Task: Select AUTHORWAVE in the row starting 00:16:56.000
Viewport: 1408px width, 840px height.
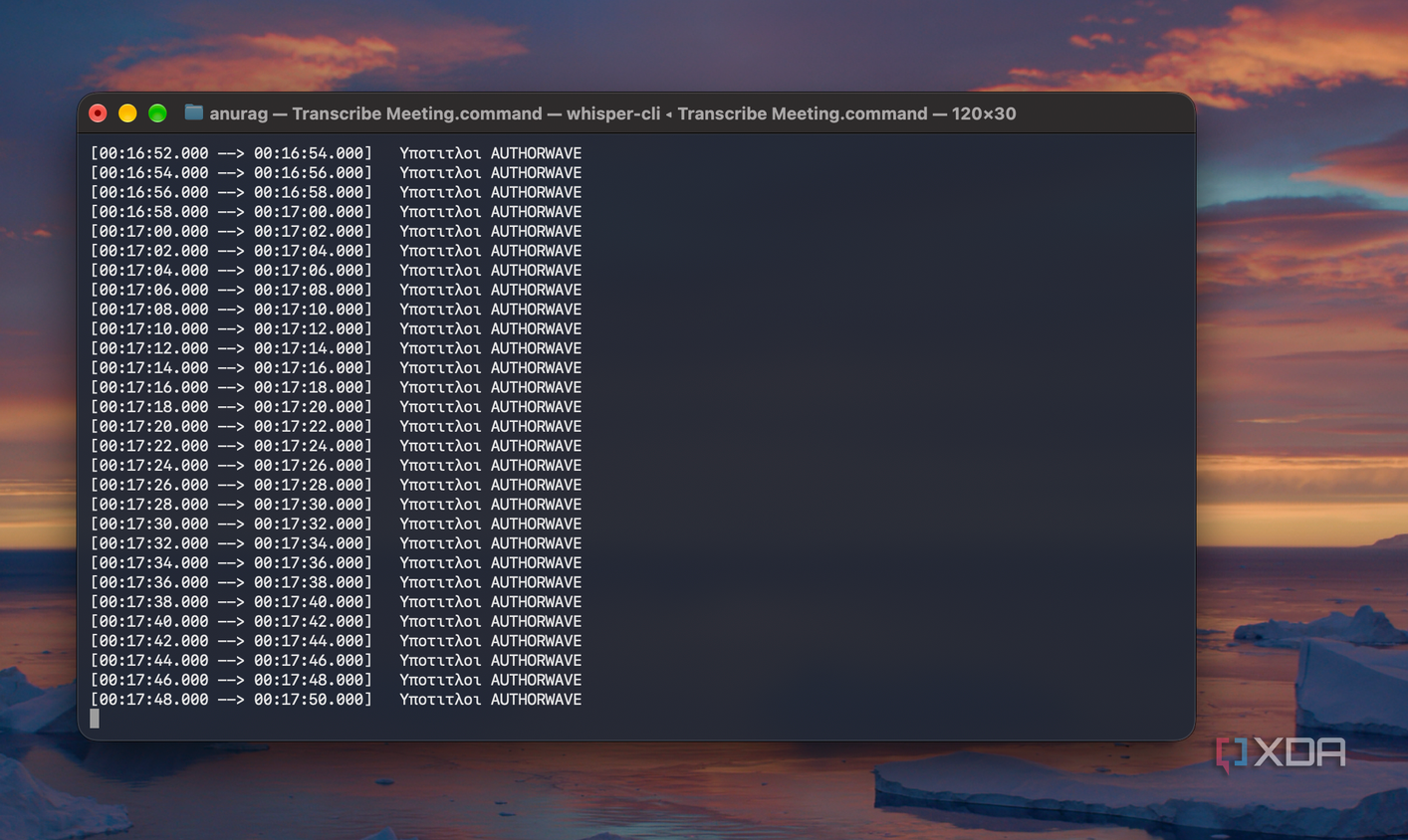Action: click(536, 192)
